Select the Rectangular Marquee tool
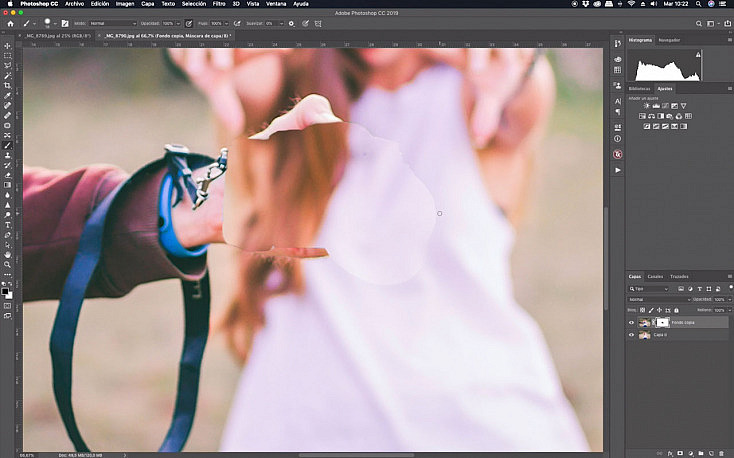This screenshot has width=734, height=458. tap(7, 56)
